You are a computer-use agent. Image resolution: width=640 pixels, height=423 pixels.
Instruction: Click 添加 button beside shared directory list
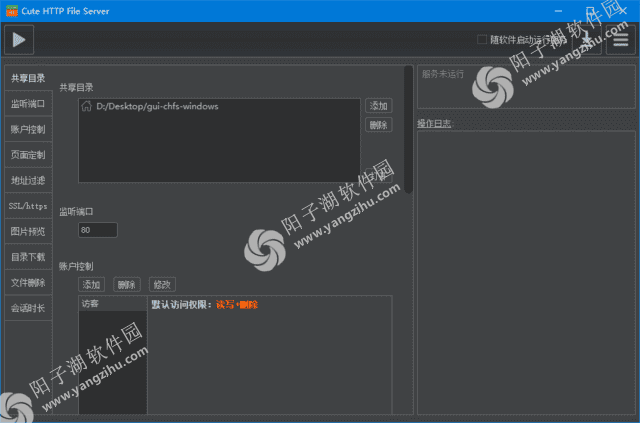pos(379,106)
